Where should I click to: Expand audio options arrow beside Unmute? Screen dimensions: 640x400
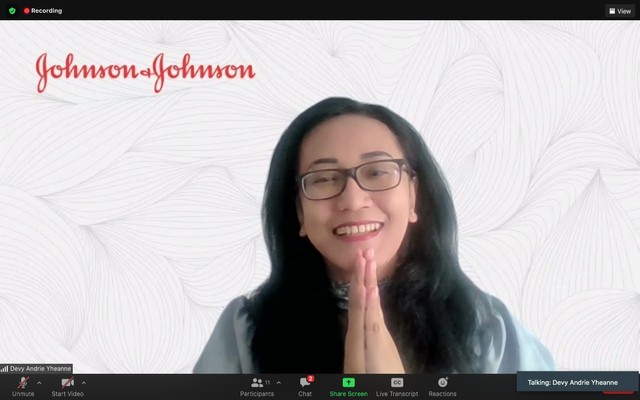pos(39,383)
